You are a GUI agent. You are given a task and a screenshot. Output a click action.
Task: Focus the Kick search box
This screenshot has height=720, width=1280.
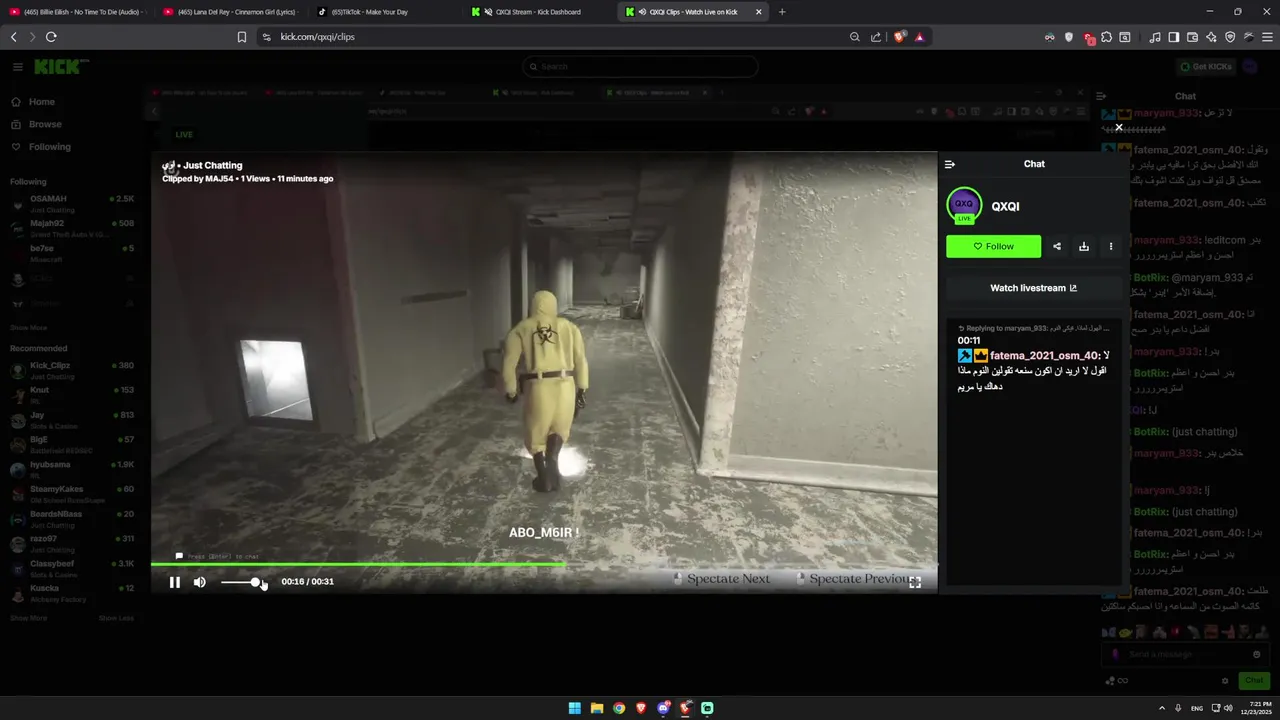click(640, 67)
